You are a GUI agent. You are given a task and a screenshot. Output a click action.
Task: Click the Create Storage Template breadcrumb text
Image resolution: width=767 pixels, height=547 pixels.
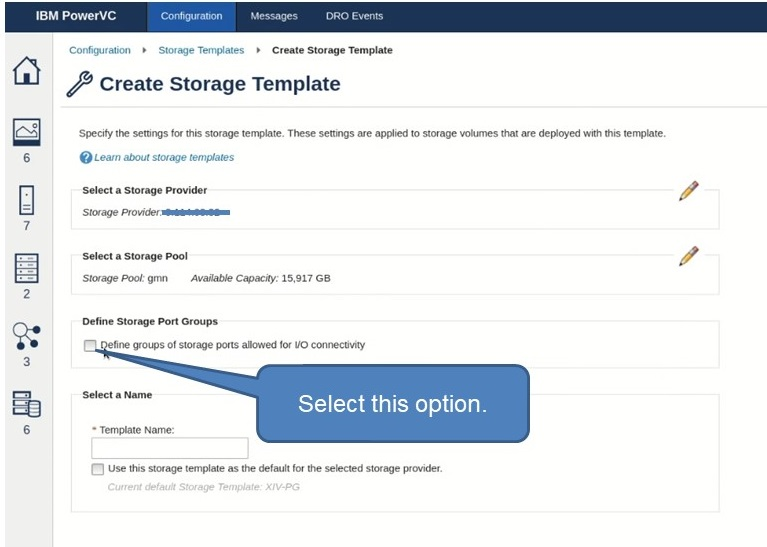coord(332,50)
